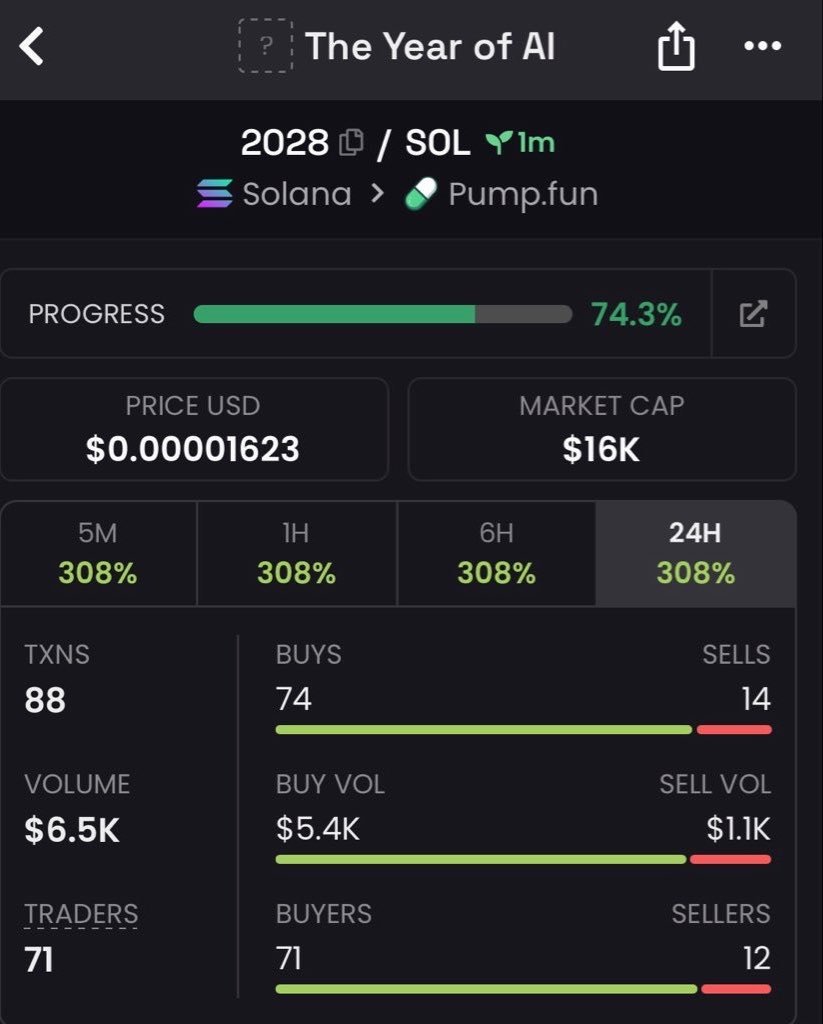Click the green bonding progress bar
The height and width of the screenshot is (1024, 823).
coord(383,314)
